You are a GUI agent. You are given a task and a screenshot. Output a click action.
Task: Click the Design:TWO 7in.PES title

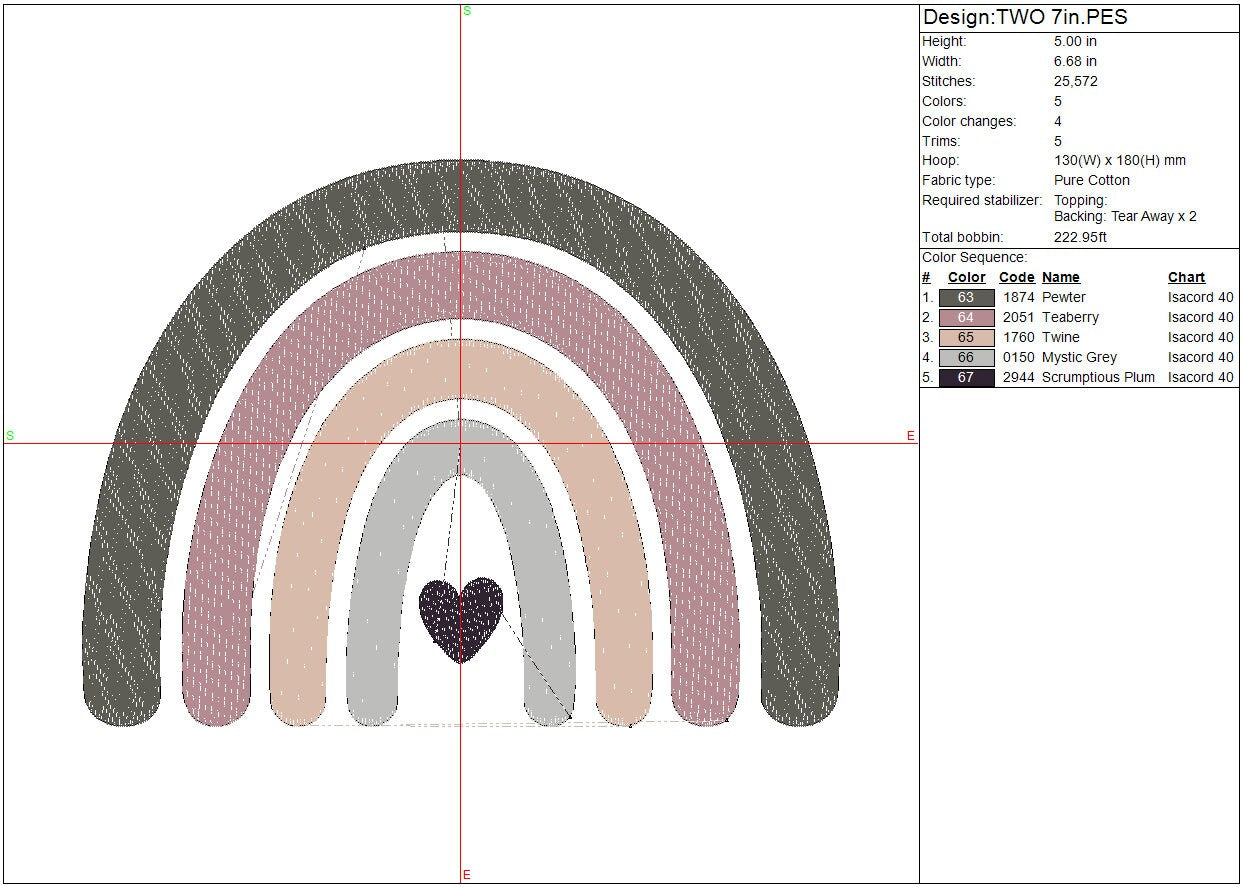coord(1025,17)
